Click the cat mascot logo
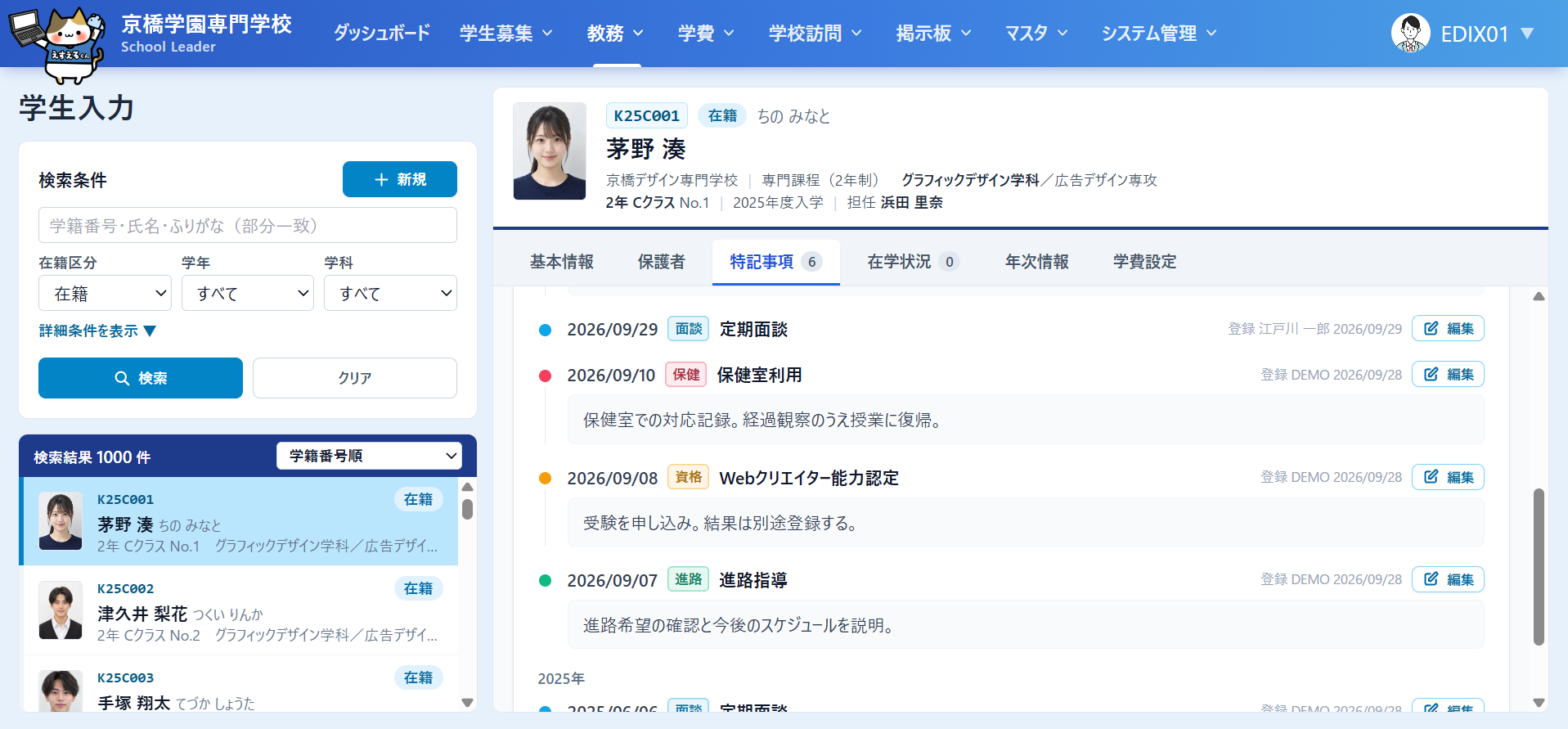Viewport: 1568px width, 729px height. point(57,44)
